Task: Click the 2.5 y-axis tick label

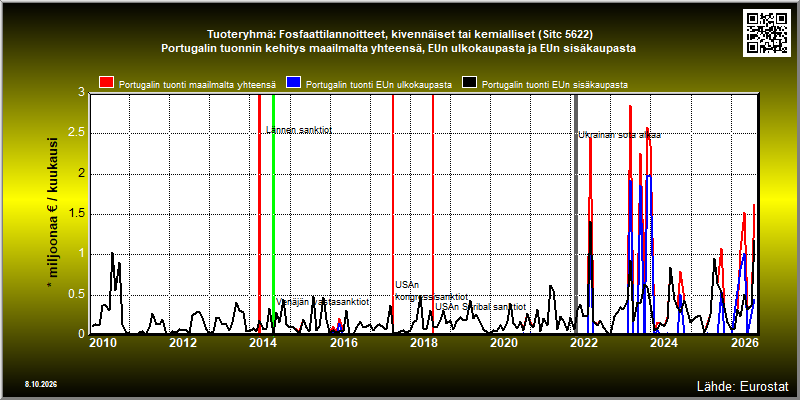Action: pyautogui.click(x=76, y=133)
